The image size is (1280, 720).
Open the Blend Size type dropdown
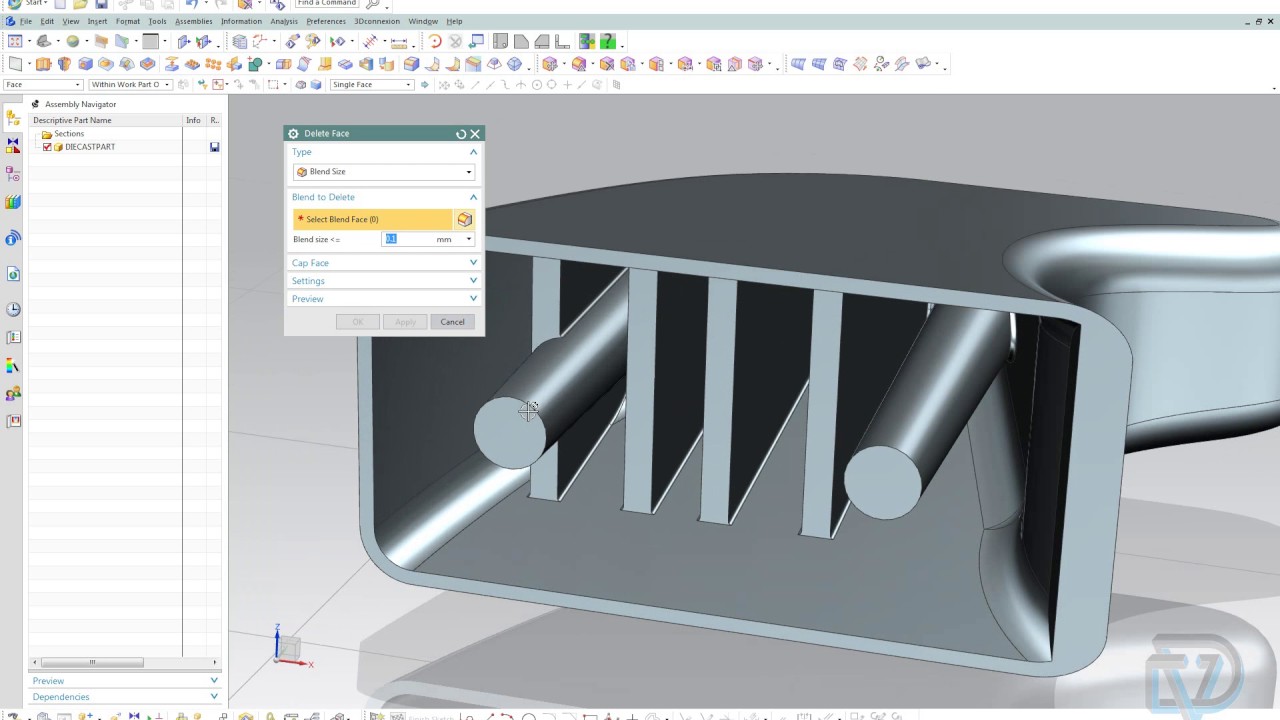click(384, 172)
